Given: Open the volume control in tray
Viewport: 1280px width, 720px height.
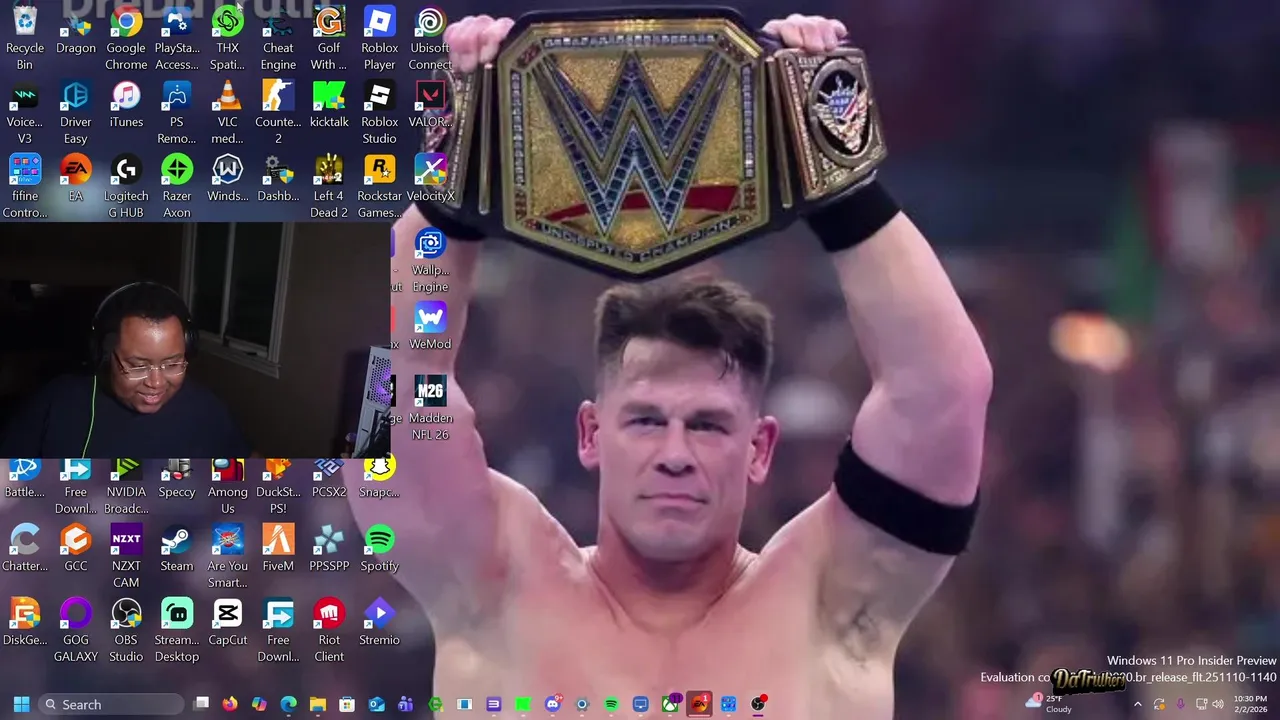Looking at the screenshot, I should 1218,704.
